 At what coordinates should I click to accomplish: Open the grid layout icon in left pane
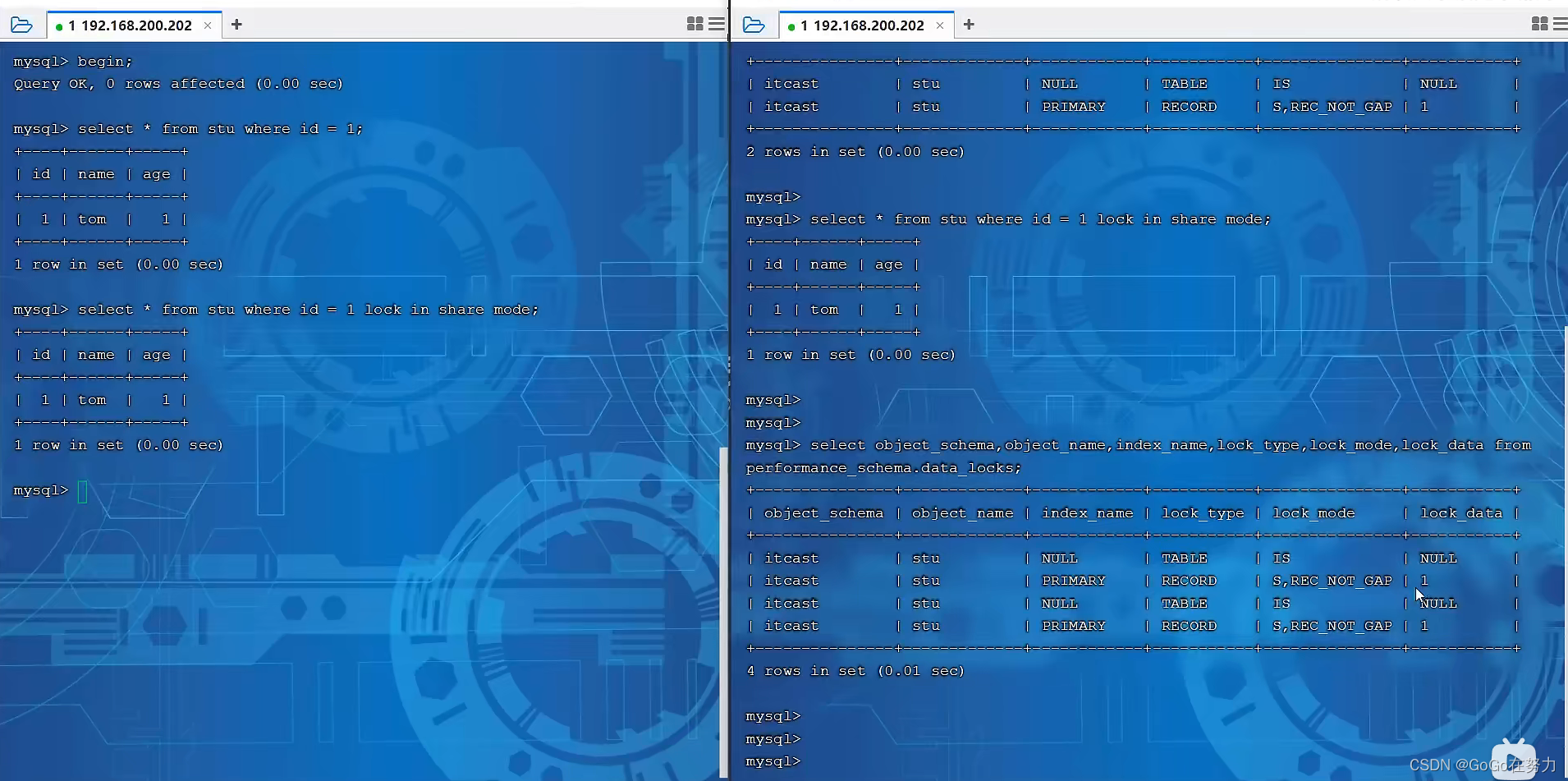[x=695, y=24]
